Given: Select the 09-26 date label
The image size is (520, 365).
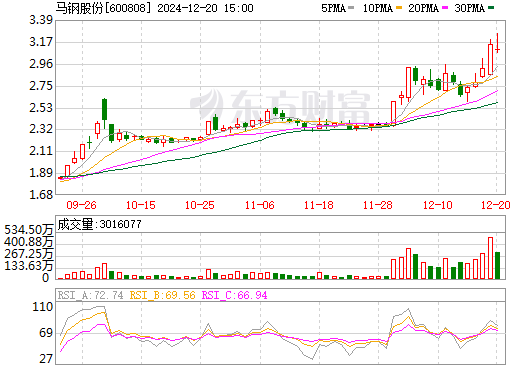Looking at the screenshot, I should click(81, 205).
